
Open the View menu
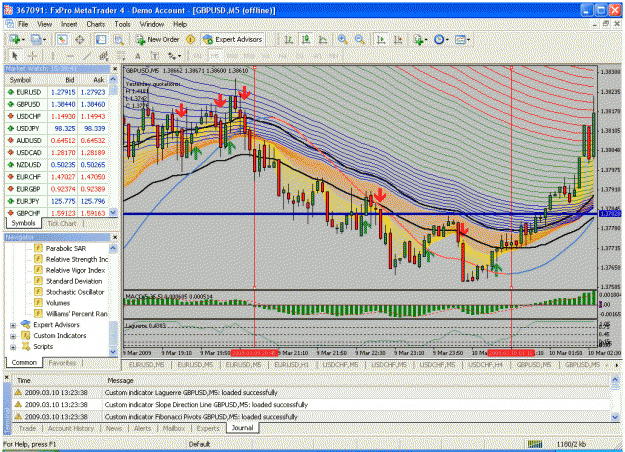click(44, 24)
